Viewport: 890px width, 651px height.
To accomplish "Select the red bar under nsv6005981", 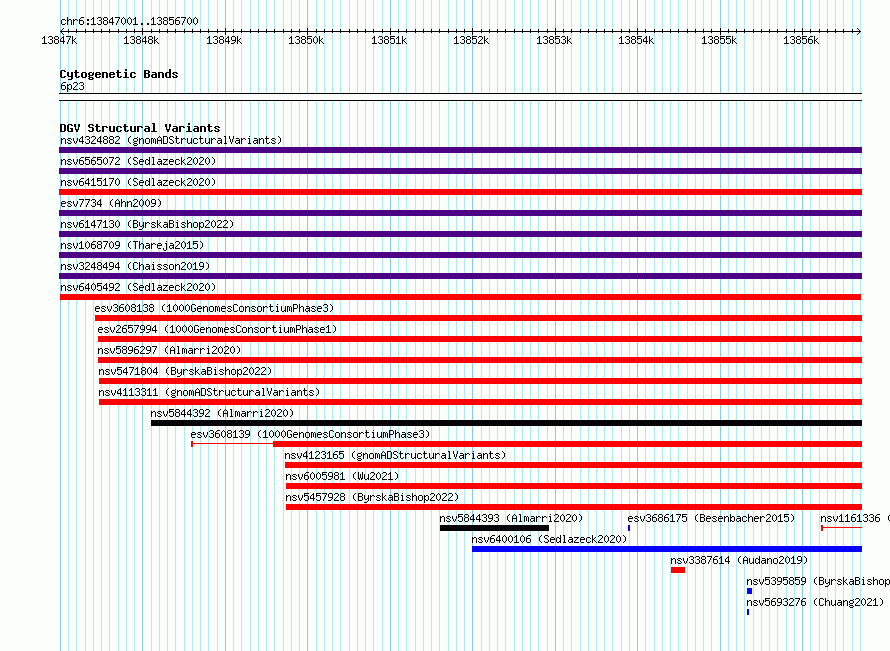I will (x=574, y=486).
